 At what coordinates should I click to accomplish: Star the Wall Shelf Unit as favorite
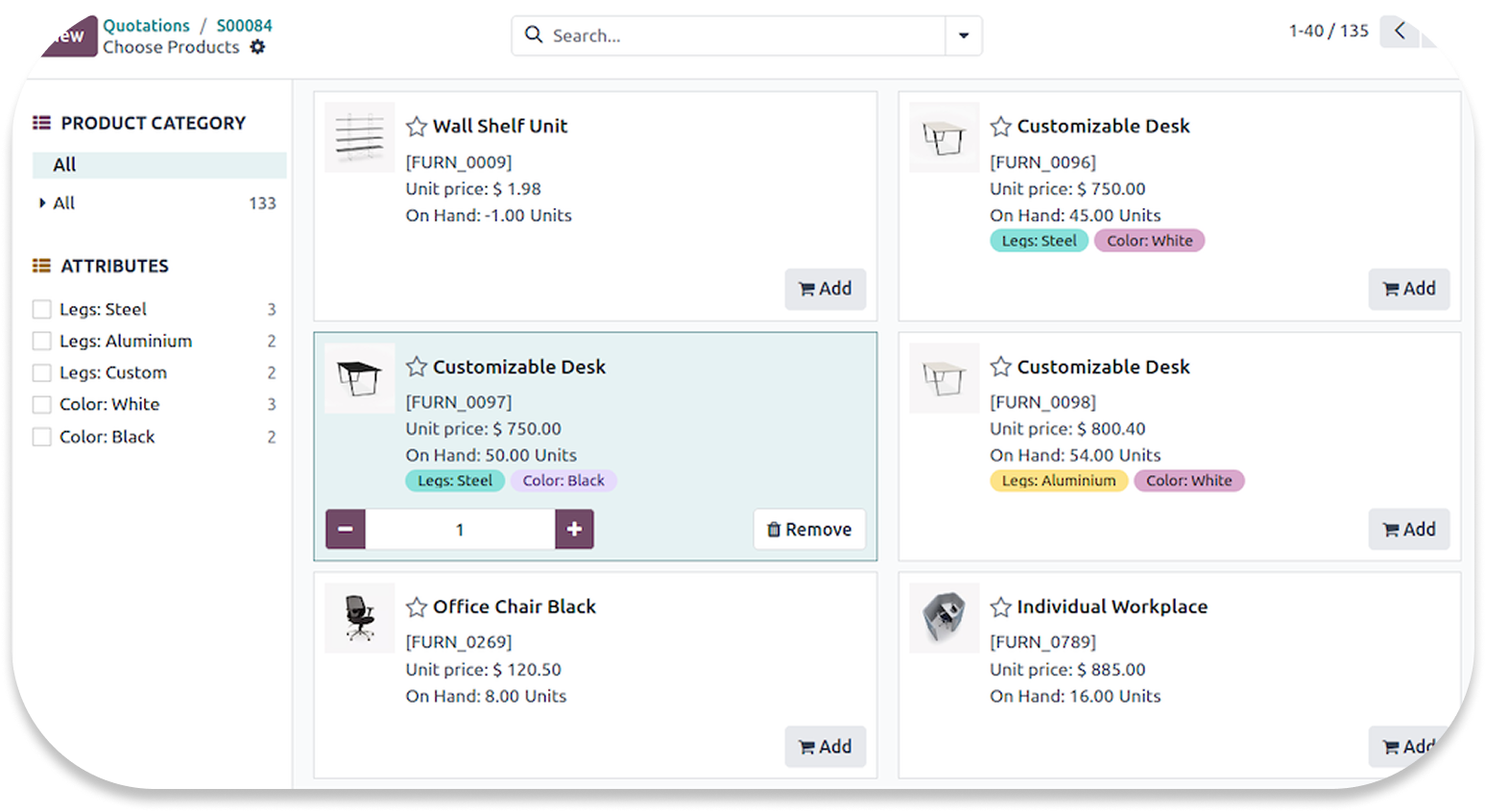(x=416, y=127)
